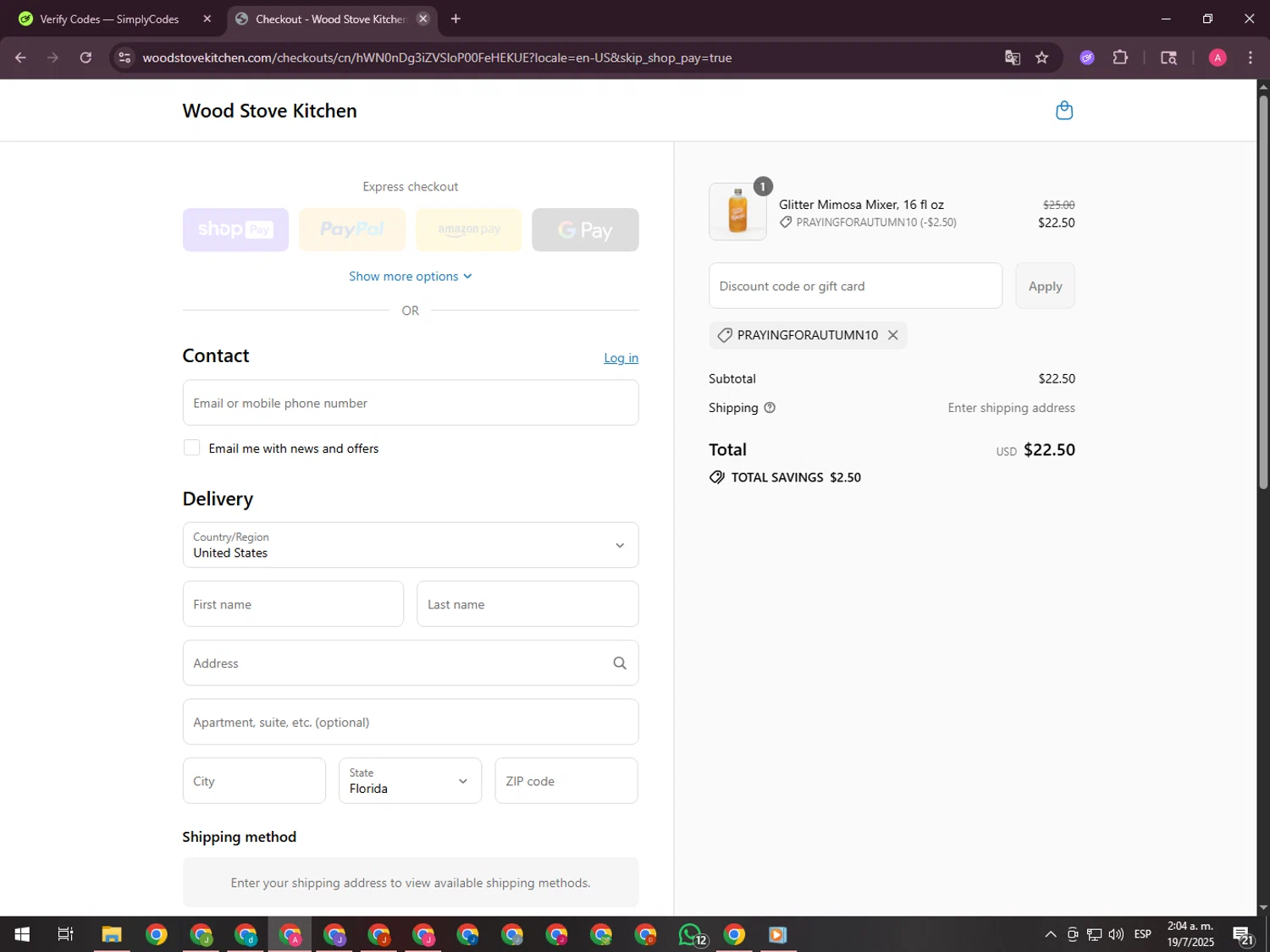Open the Country/Region dropdown
The width and height of the screenshot is (1270, 952).
click(x=411, y=545)
